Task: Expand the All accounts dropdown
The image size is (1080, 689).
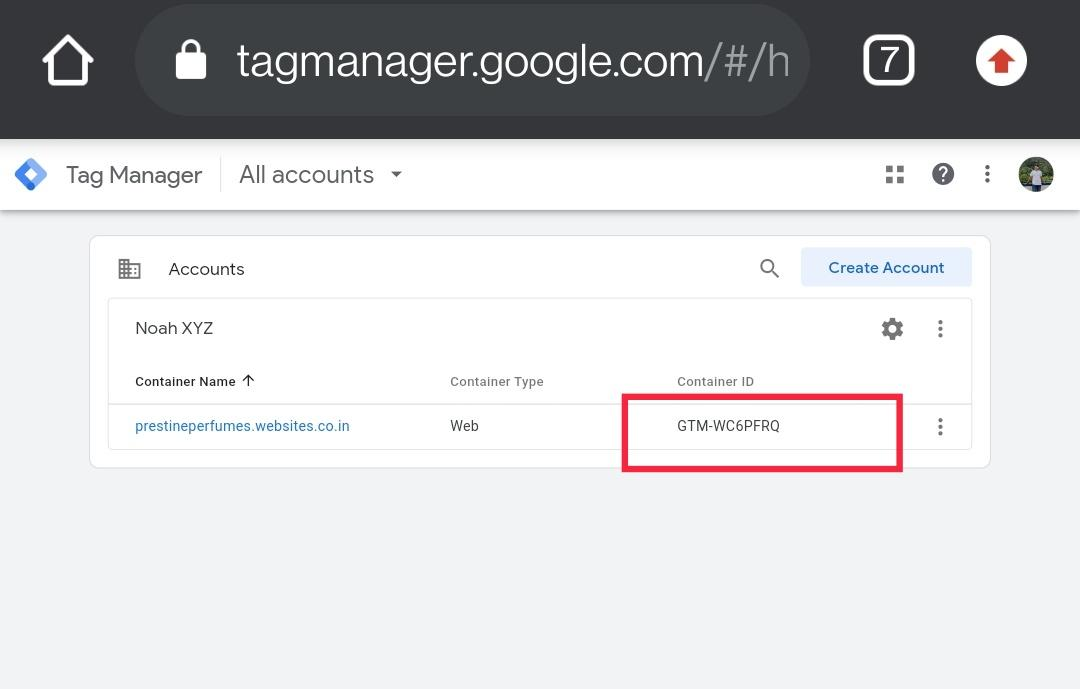Action: tap(320, 174)
